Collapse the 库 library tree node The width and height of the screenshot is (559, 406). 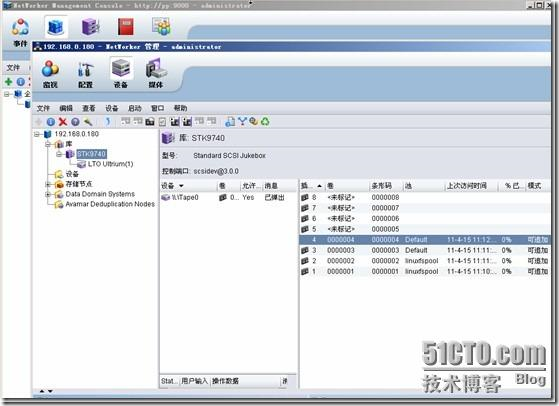click(x=48, y=144)
